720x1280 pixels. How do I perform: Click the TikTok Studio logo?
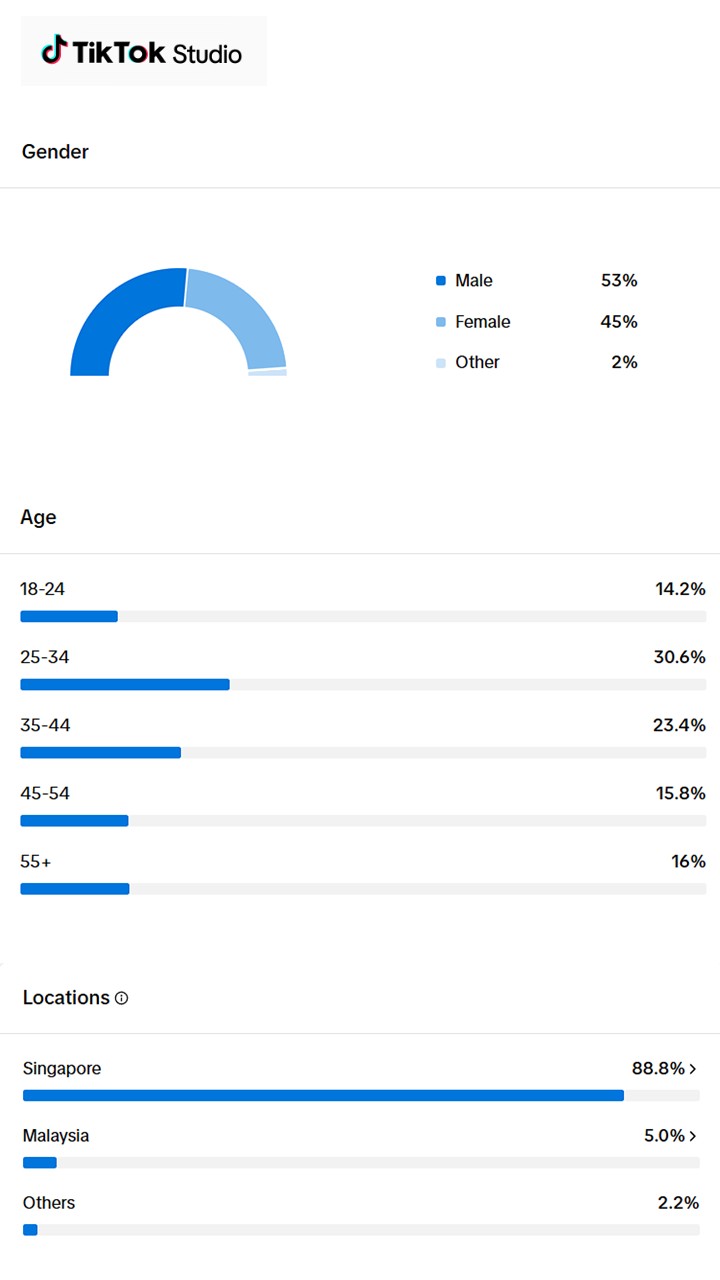coord(142,51)
